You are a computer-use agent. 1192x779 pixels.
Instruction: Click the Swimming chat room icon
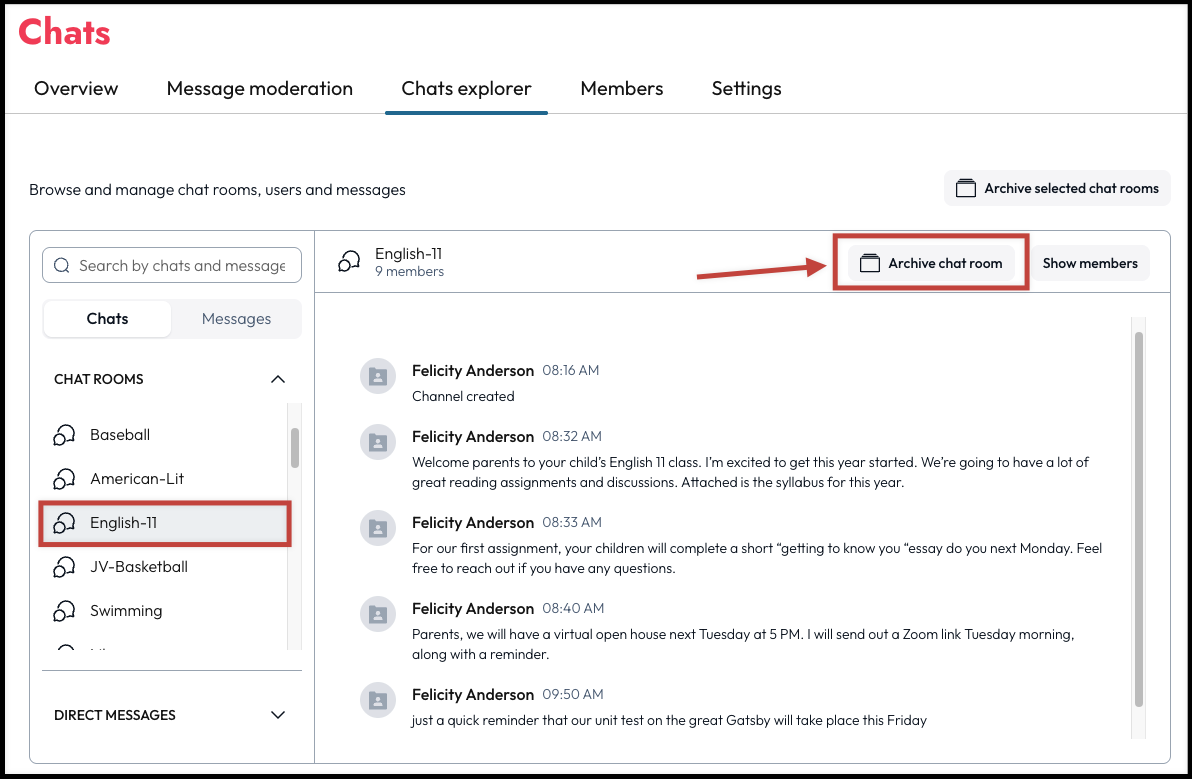pyautogui.click(x=64, y=611)
